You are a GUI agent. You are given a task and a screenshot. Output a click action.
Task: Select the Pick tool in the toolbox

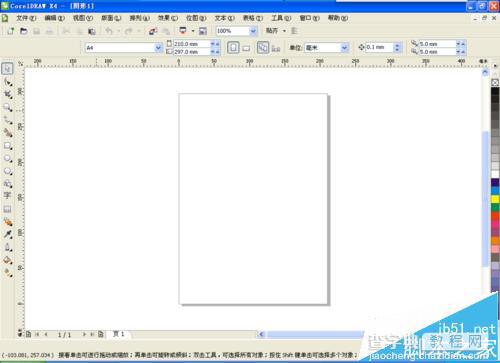pos(7,68)
